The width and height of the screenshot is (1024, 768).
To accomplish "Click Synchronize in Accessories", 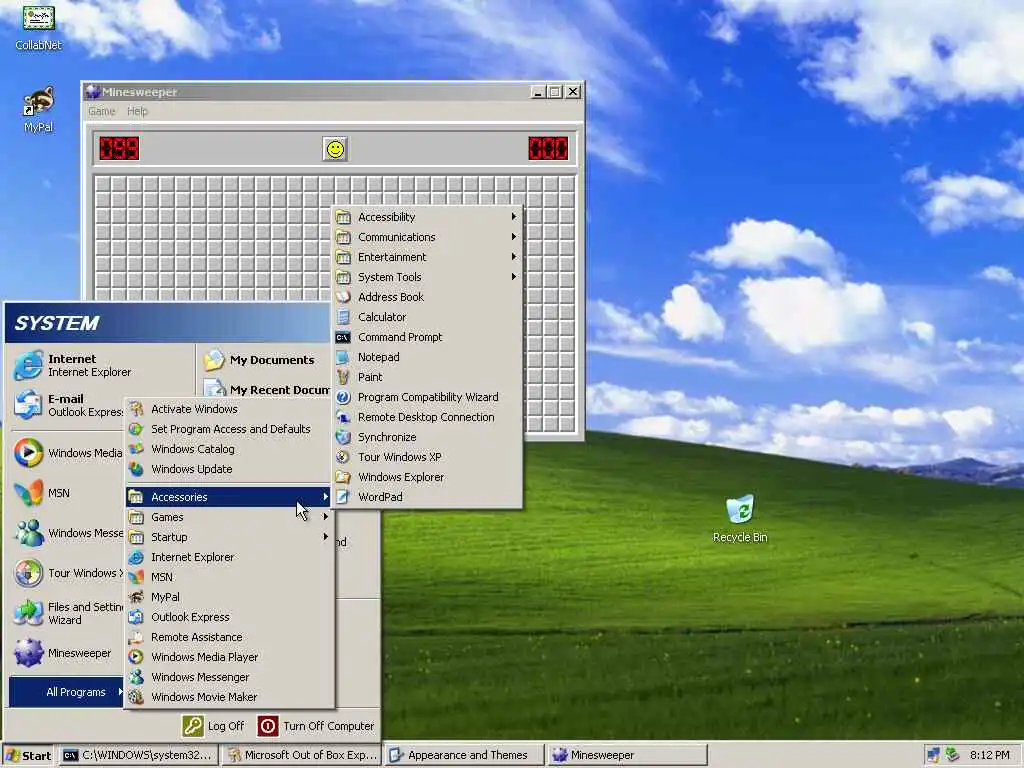I will click(x=427, y=437).
